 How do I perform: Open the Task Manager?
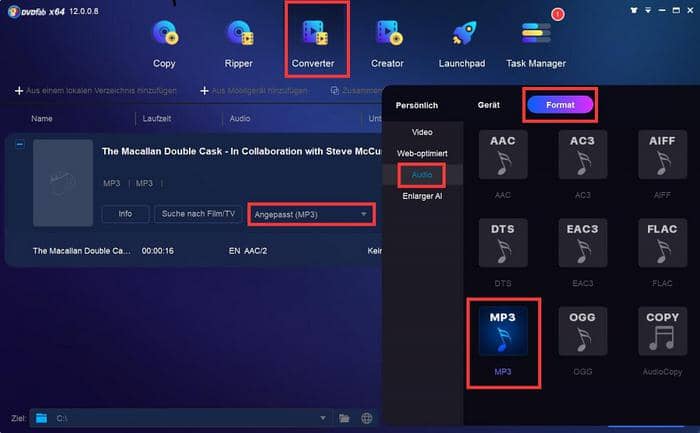coord(536,44)
